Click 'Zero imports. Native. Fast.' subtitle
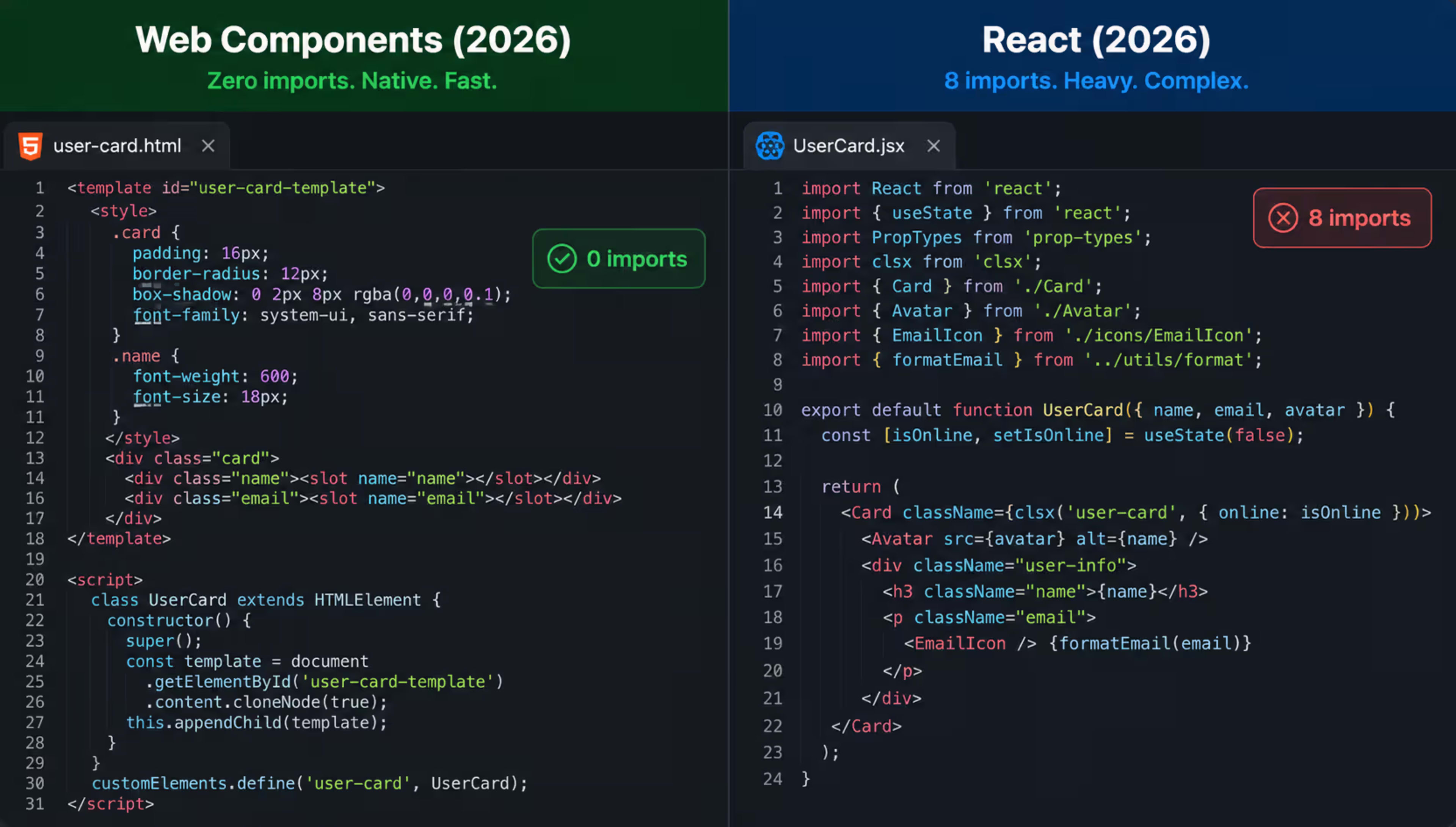This screenshot has height=827, width=1456. [352, 81]
